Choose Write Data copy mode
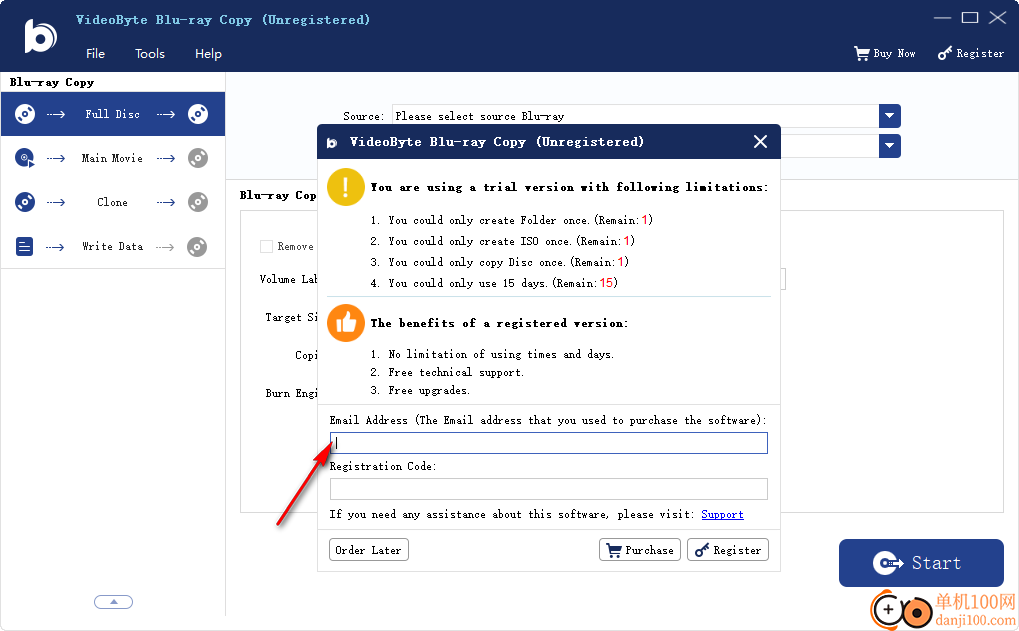This screenshot has height=631, width=1019. coord(113,247)
